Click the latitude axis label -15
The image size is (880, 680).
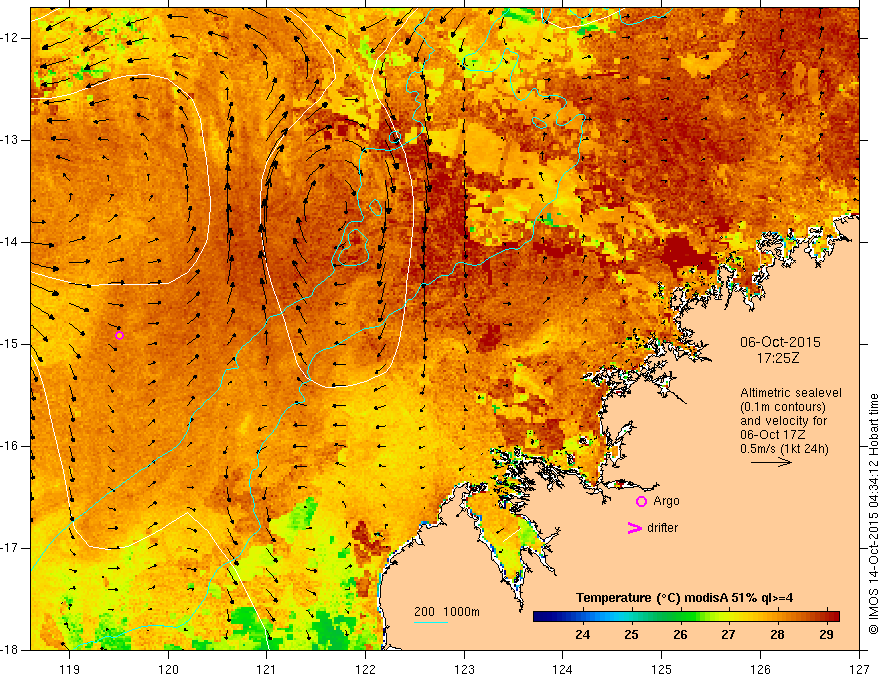pos(10,344)
